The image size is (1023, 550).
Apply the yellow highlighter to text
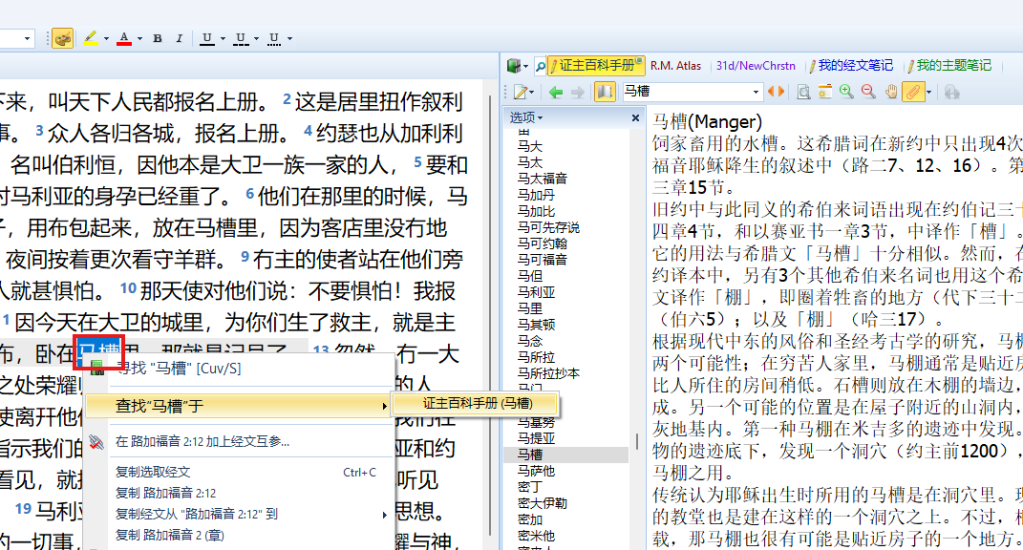pyautogui.click(x=90, y=39)
